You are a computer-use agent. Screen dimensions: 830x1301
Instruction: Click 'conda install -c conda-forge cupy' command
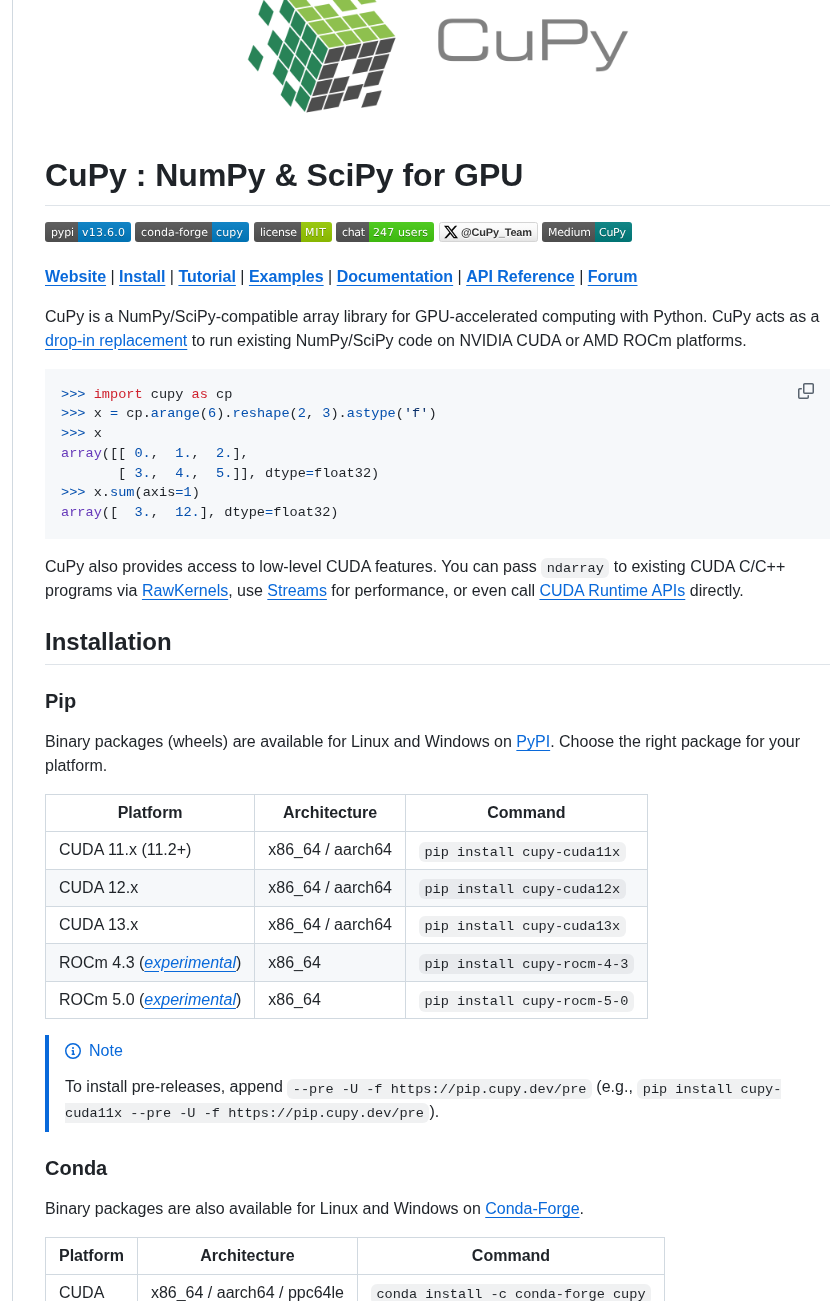511,1294
